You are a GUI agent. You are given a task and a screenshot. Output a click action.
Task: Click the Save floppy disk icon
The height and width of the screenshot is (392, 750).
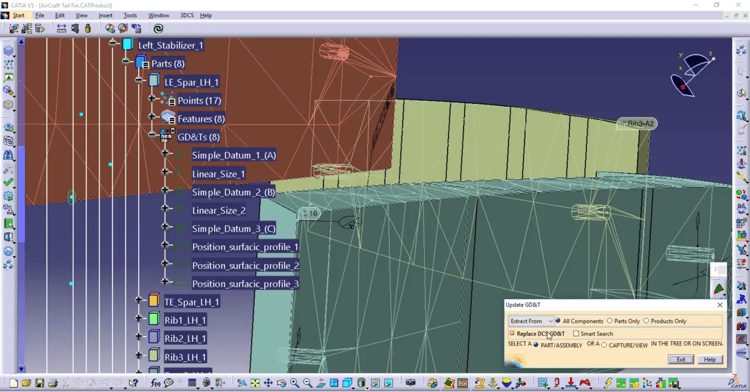(40, 383)
